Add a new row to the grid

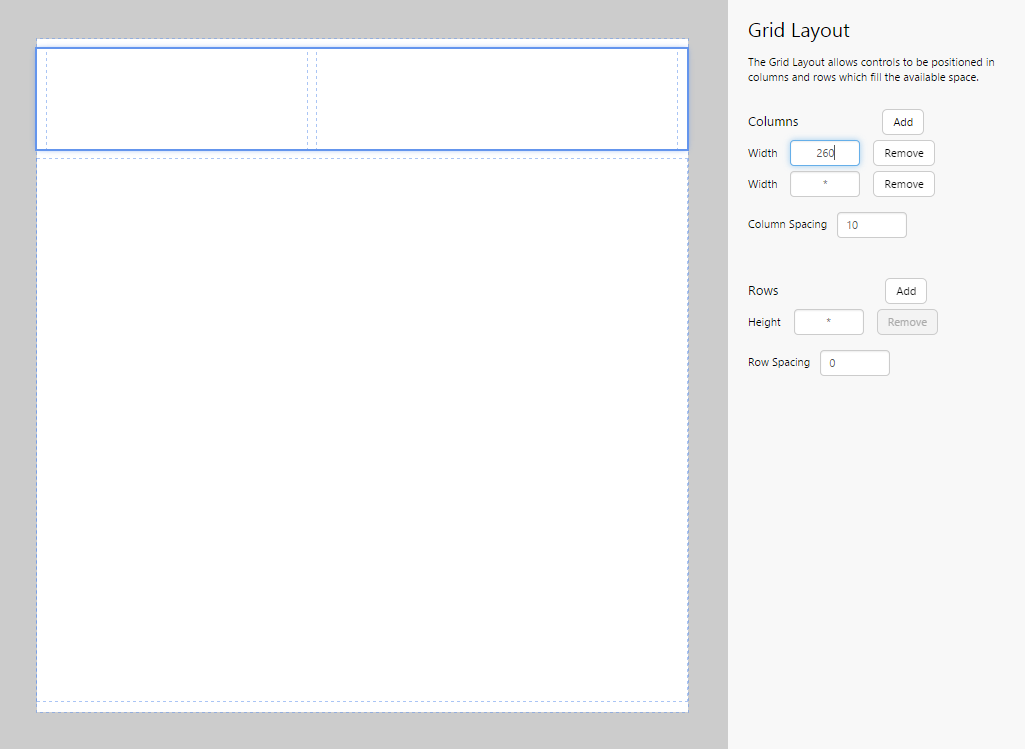[x=905, y=290]
